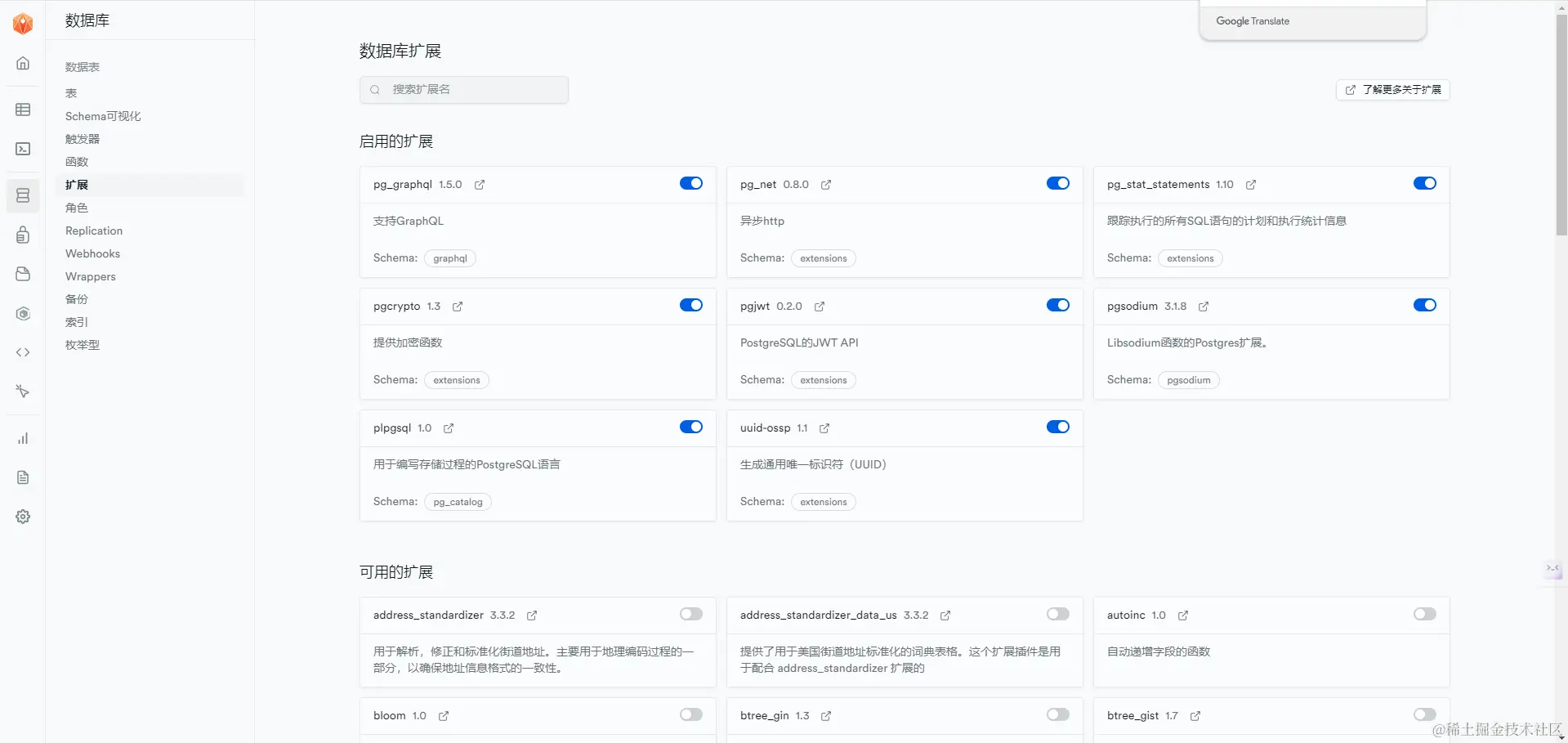Open pgjwt external link icon
This screenshot has height=743, width=1568.
click(x=820, y=307)
